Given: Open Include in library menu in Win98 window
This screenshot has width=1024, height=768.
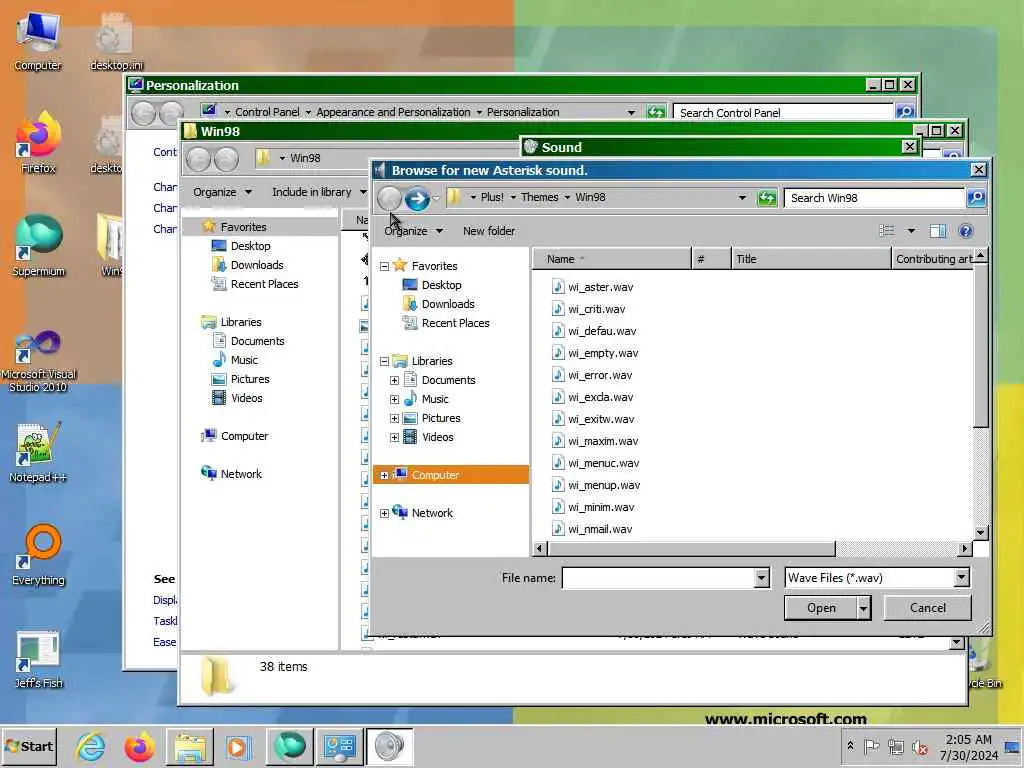Looking at the screenshot, I should point(319,192).
